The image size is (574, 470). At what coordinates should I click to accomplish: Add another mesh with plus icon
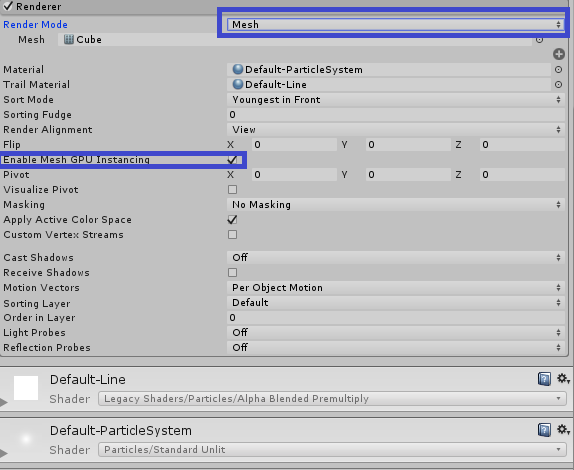tap(559, 54)
